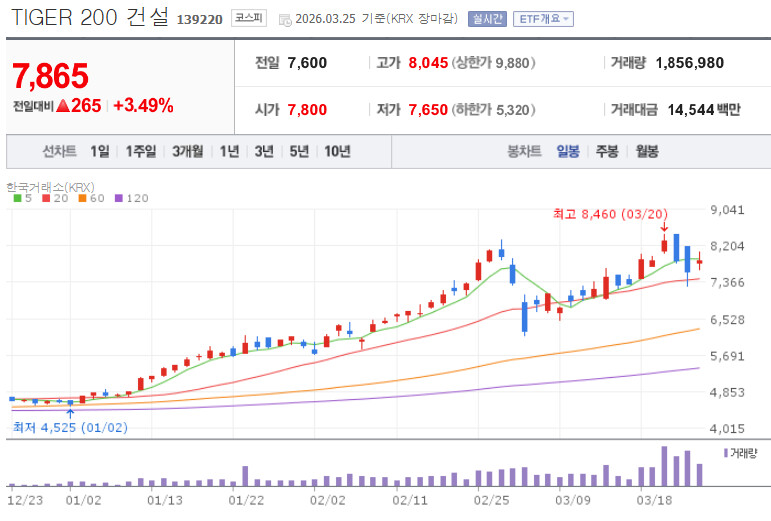Click the 하한가 5,320 text
The height and width of the screenshot is (521, 771).
pos(494,110)
